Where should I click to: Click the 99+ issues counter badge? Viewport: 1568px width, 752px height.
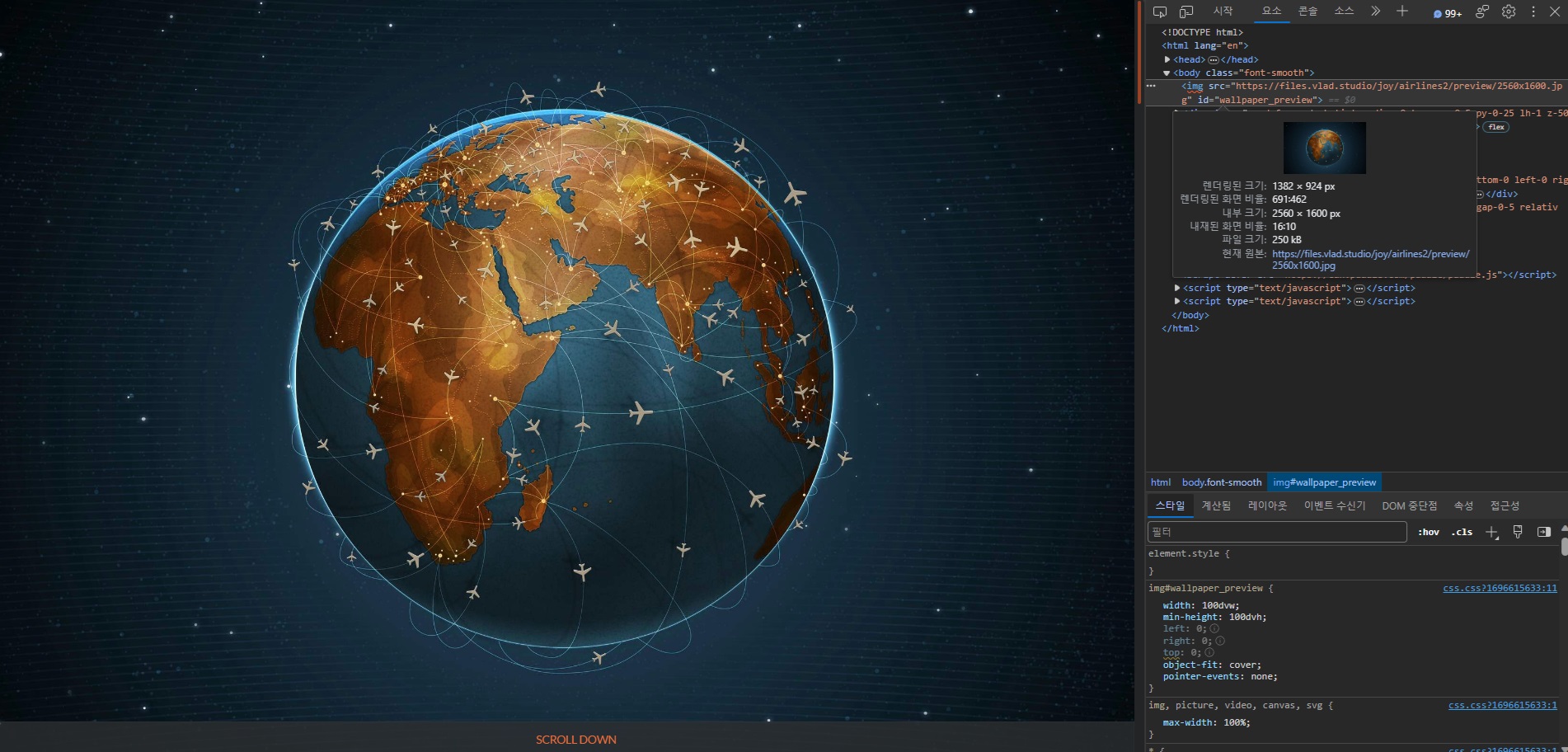tap(1448, 13)
